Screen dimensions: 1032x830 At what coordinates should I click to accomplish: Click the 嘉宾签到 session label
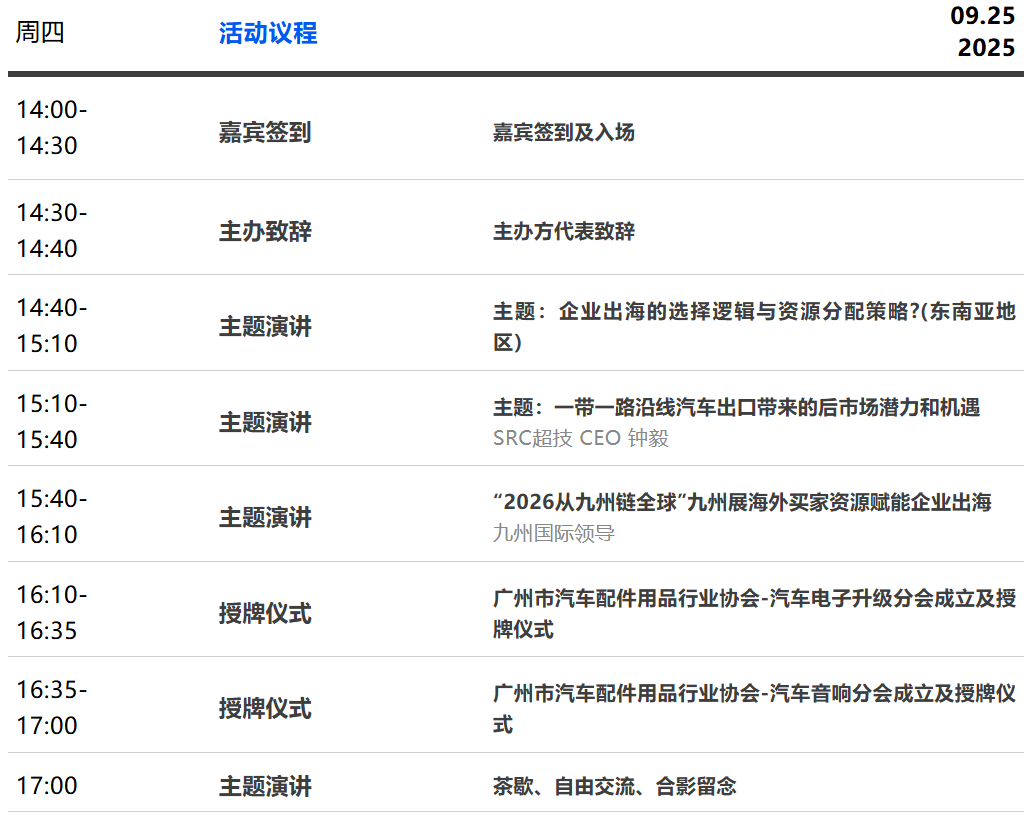[x=265, y=132]
